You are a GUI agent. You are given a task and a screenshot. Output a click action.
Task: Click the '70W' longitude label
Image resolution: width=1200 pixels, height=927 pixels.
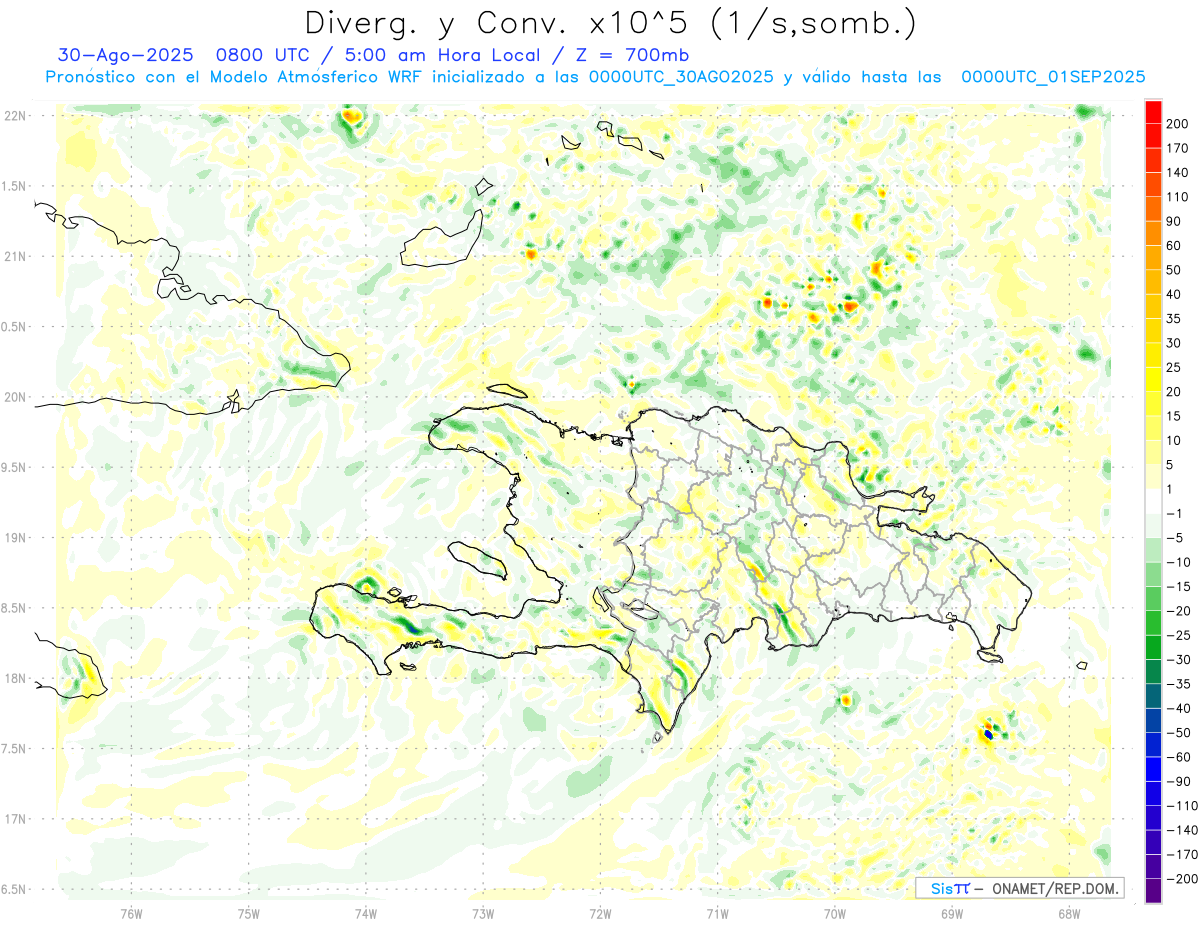click(835, 913)
